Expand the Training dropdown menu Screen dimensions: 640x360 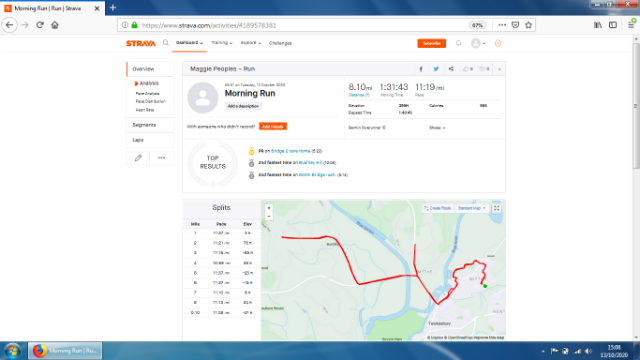222,43
